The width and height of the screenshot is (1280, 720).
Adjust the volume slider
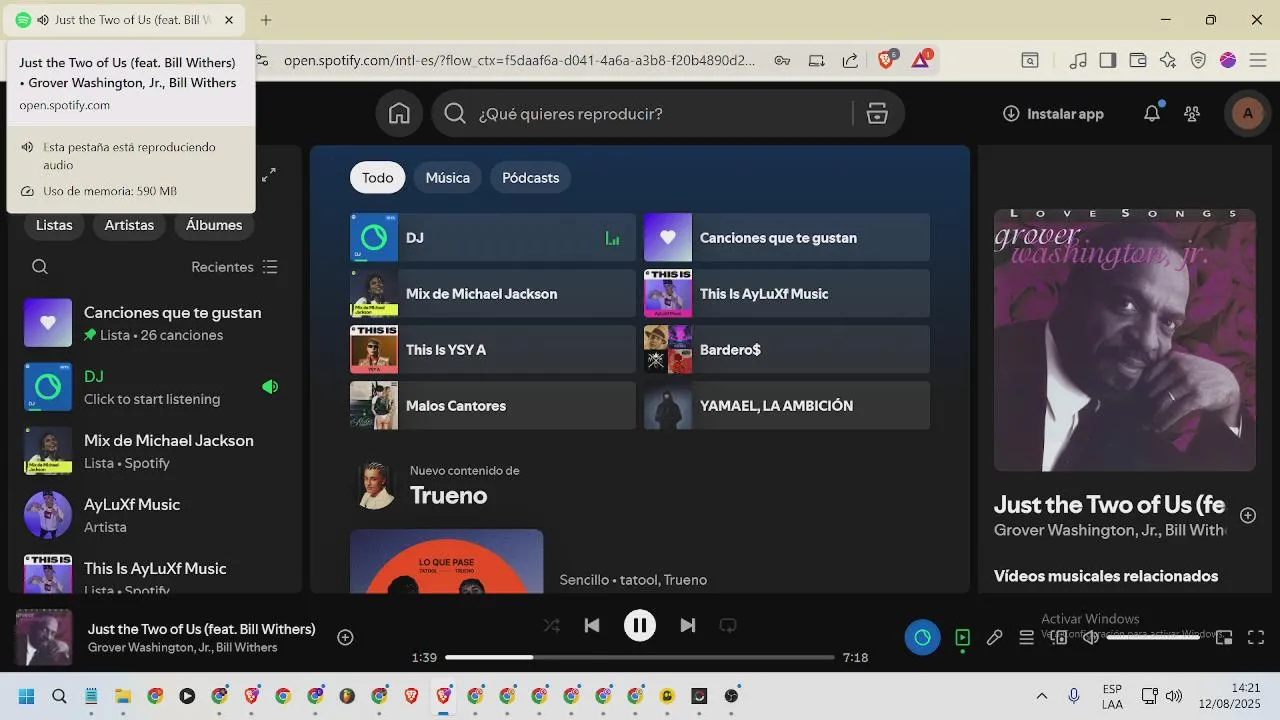tap(1153, 637)
